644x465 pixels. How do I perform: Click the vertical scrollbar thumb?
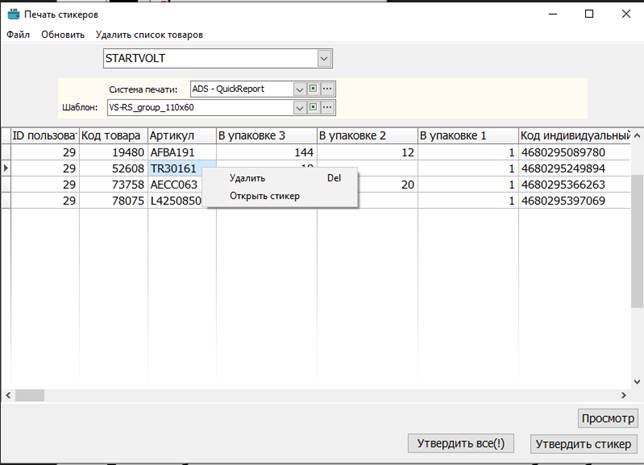(637, 241)
